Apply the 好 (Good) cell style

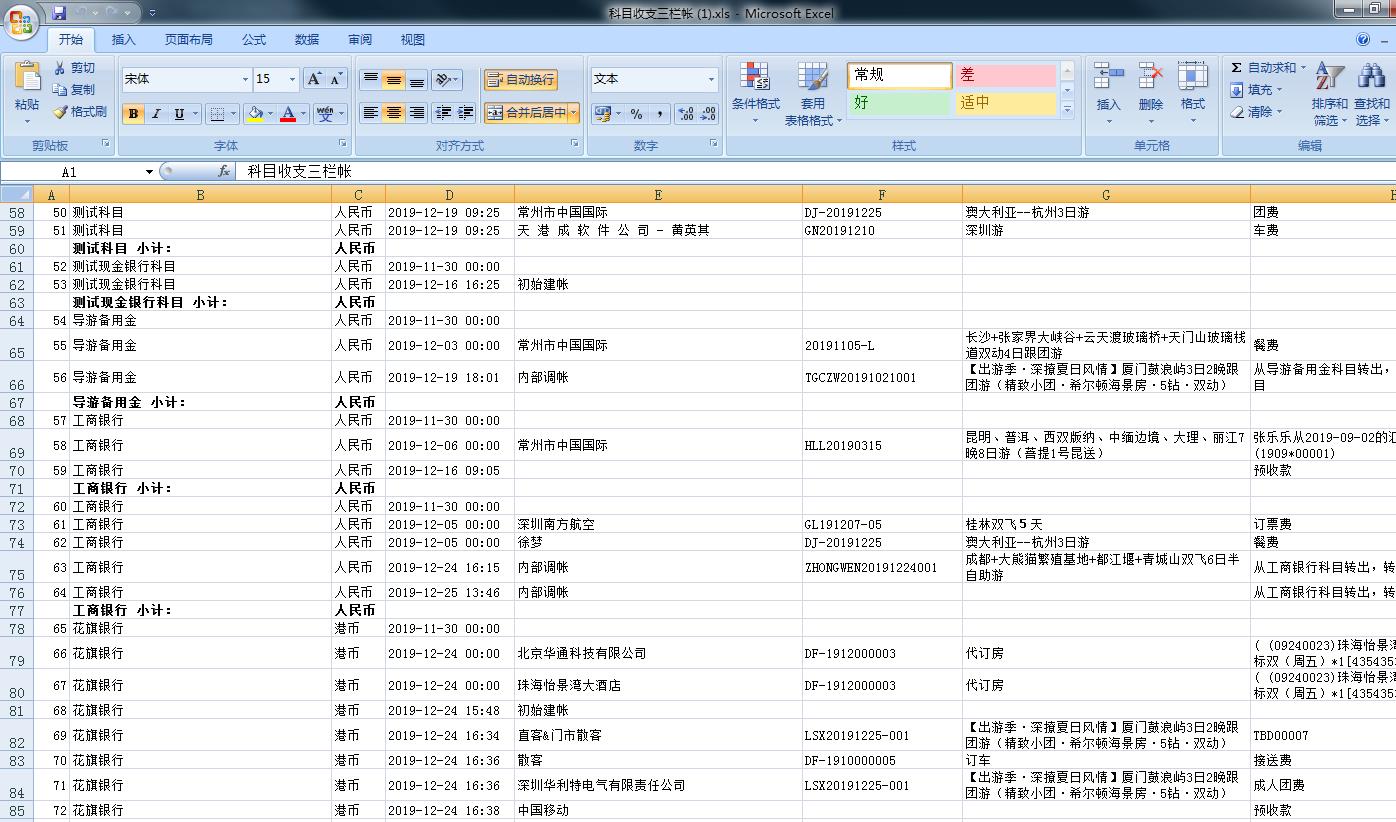coord(899,102)
